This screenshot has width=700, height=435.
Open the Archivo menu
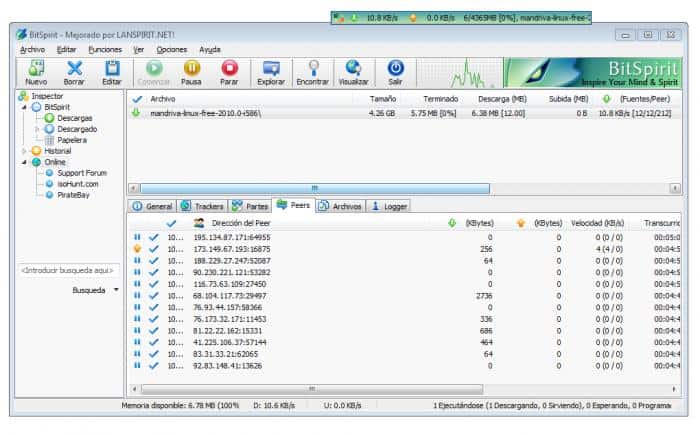tap(32, 50)
